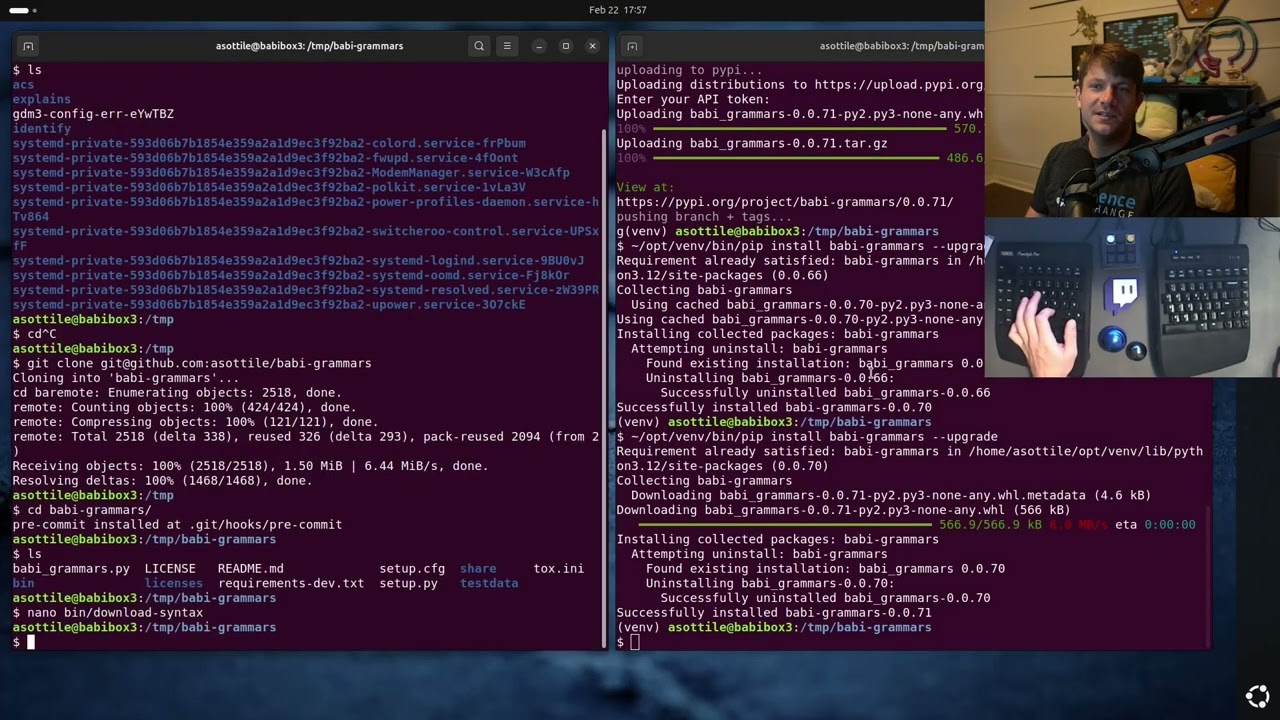
Task: Click 'Successfully uninstalled babi_grammars-0.0.66' line
Action: [x=825, y=393]
